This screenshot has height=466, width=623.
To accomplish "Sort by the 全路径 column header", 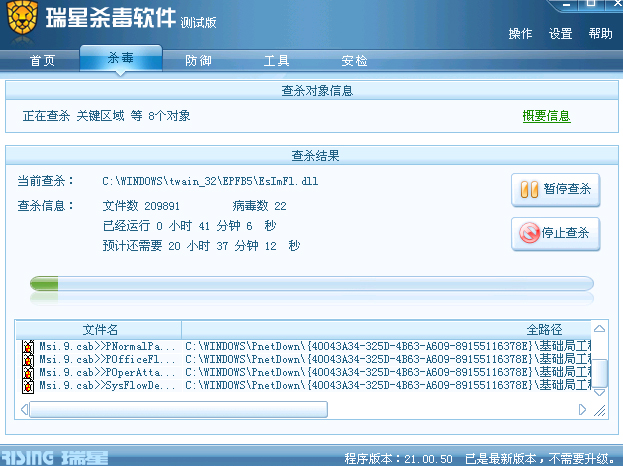I will [387, 329].
